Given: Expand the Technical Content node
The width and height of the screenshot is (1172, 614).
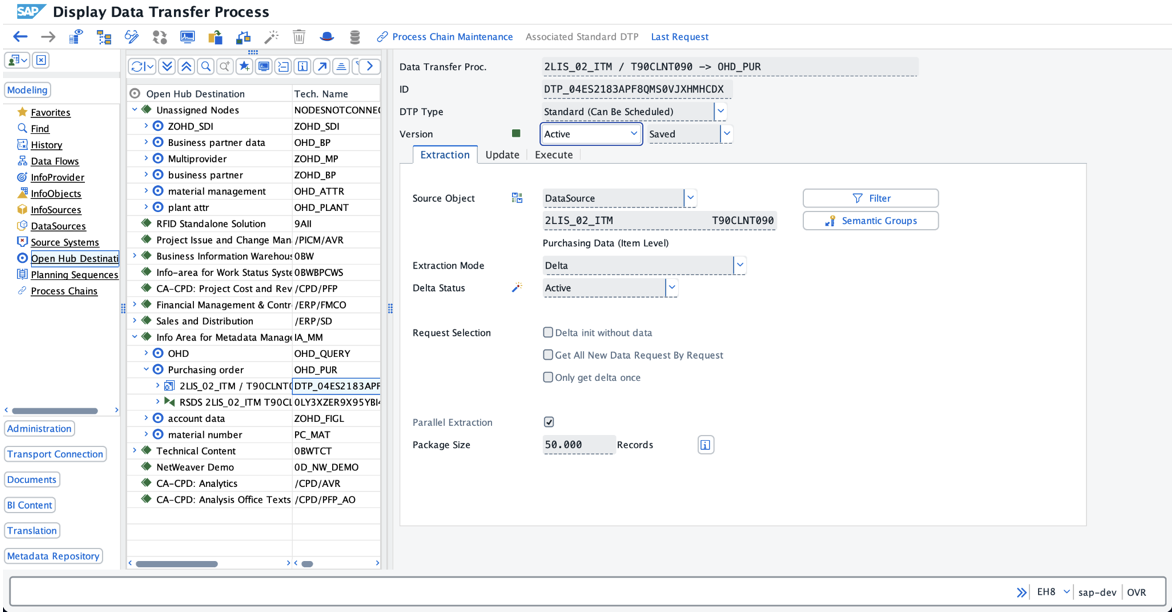Looking at the screenshot, I should (135, 450).
